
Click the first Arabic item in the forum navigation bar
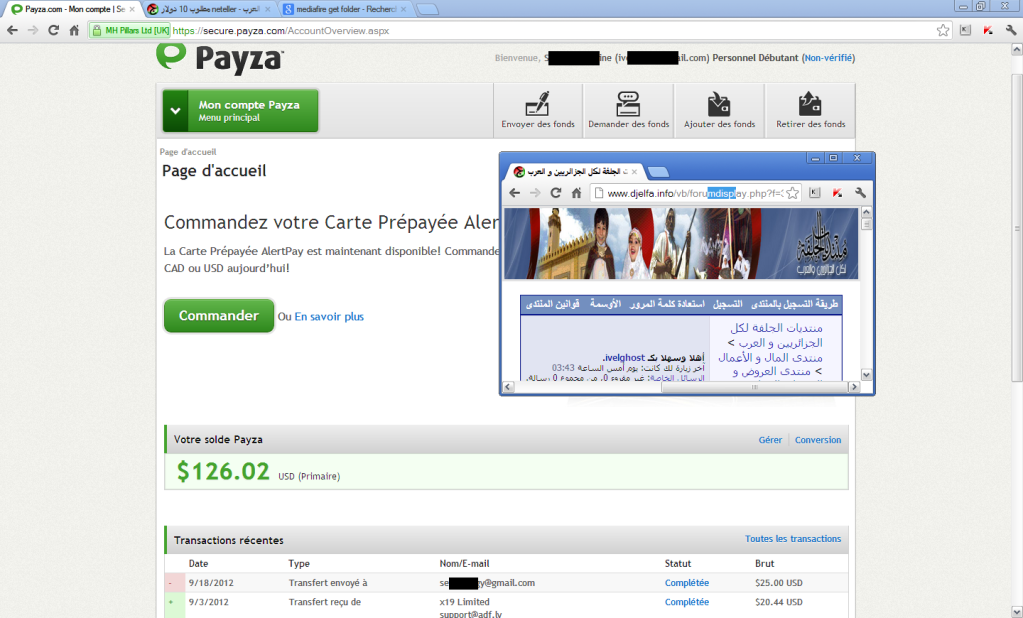[x=794, y=304]
